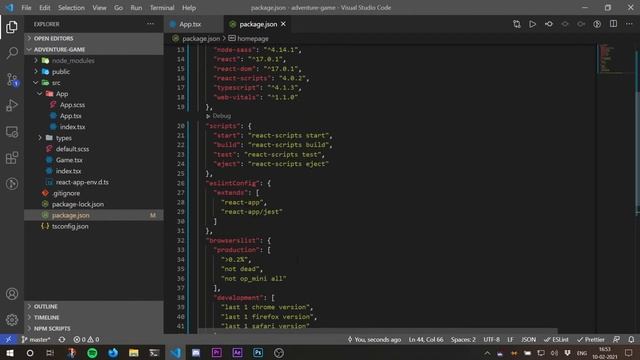Open the Remote Explorer view
Screen dimensions: 640x360
[12, 131]
